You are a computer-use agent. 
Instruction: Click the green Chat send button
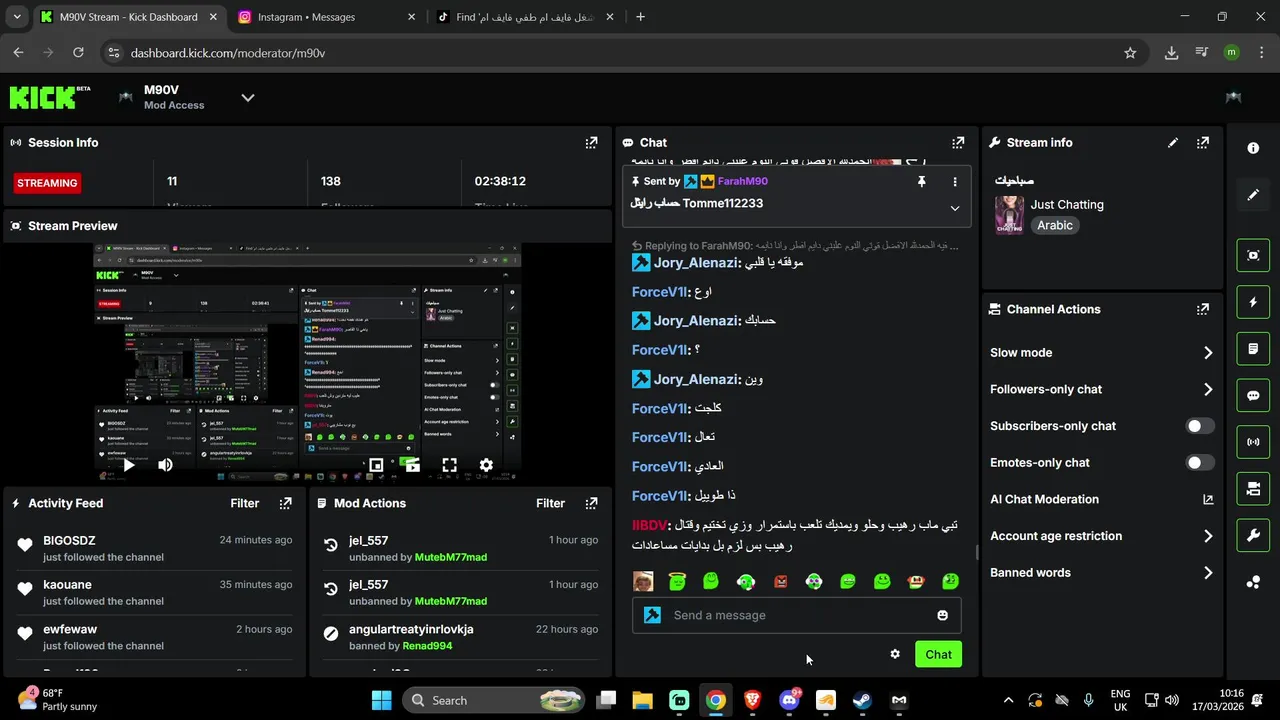[x=938, y=654]
